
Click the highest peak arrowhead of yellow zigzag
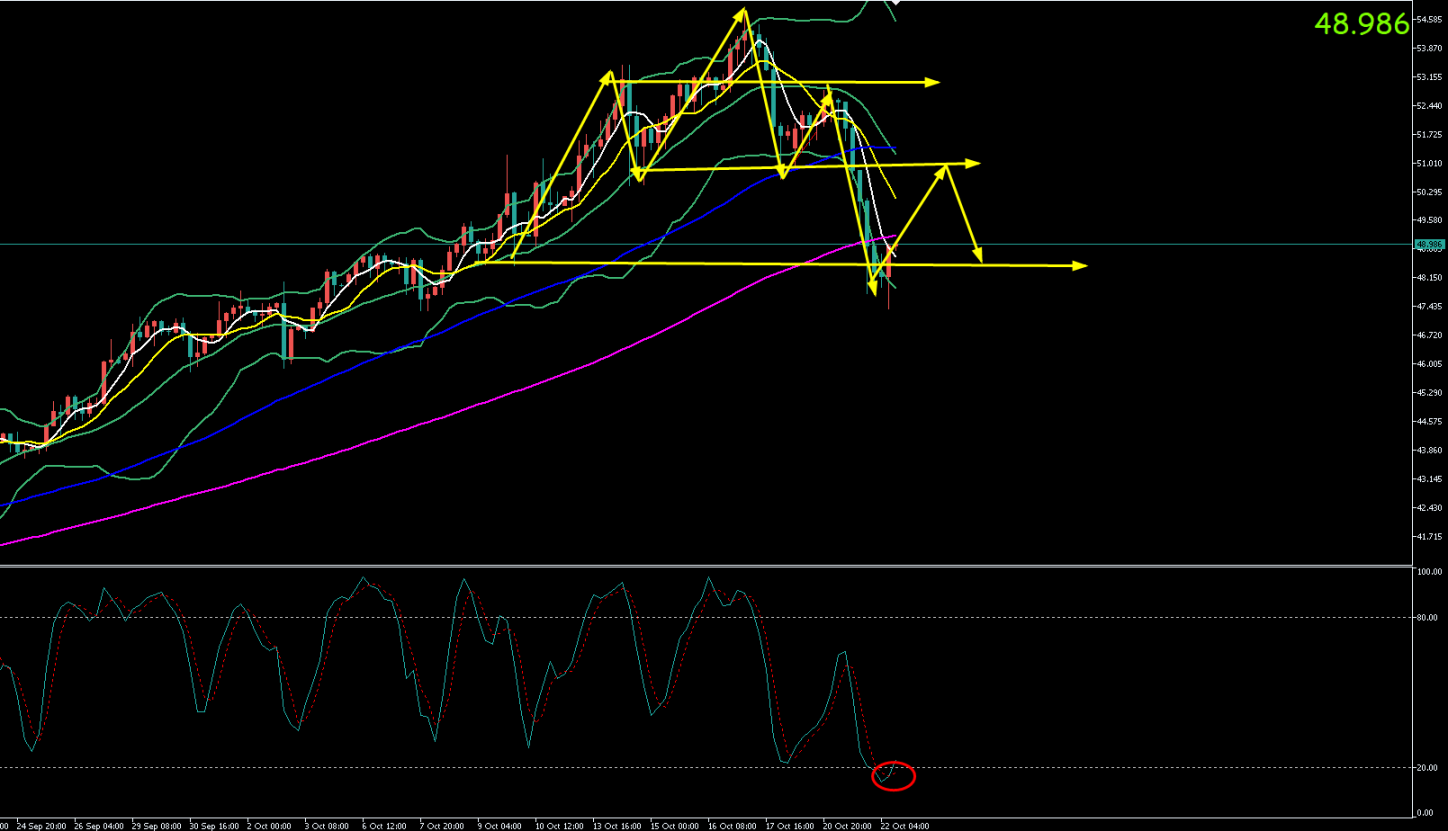click(743, 12)
